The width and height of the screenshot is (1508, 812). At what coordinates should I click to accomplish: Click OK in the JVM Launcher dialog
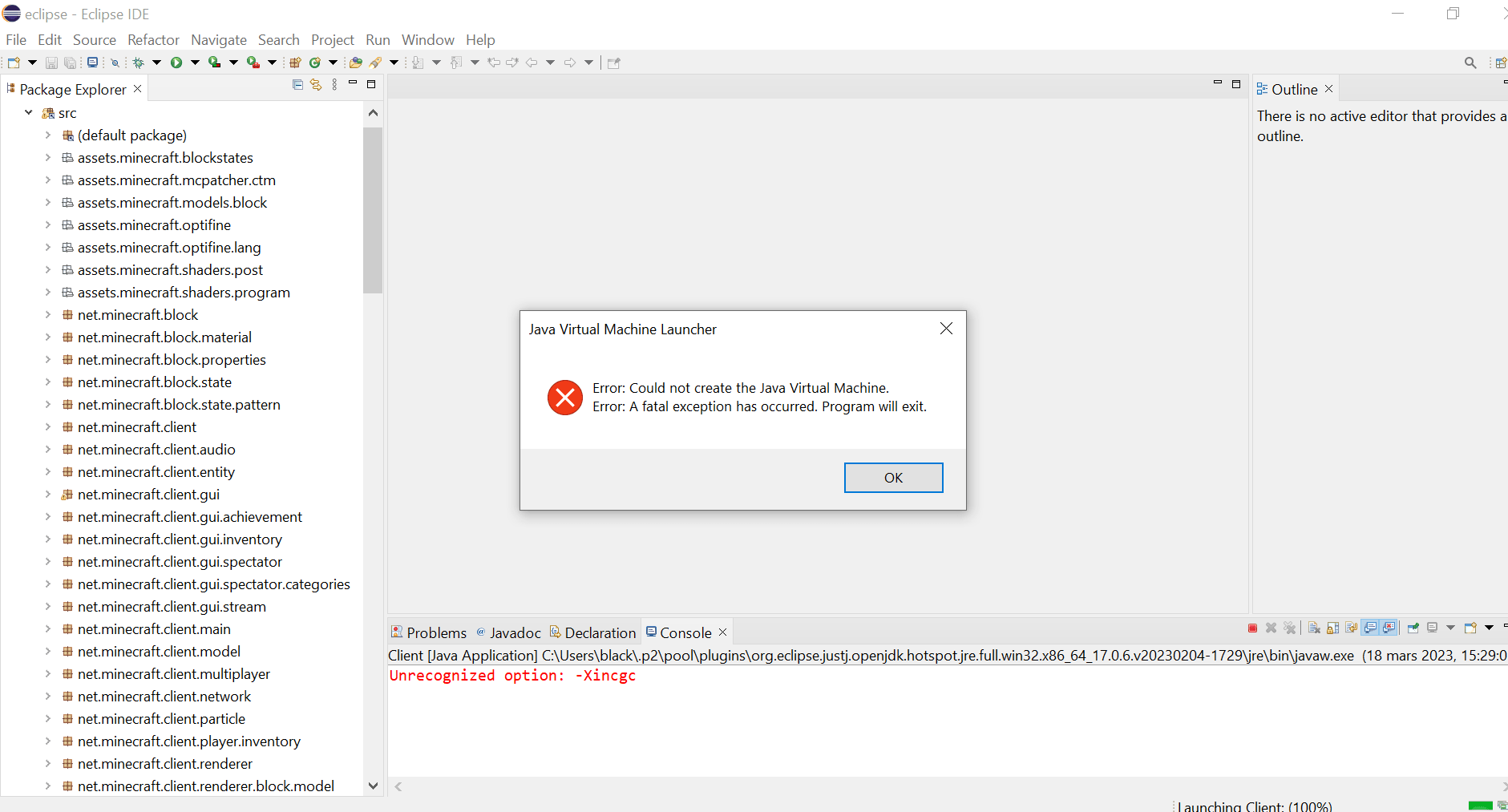tap(893, 478)
